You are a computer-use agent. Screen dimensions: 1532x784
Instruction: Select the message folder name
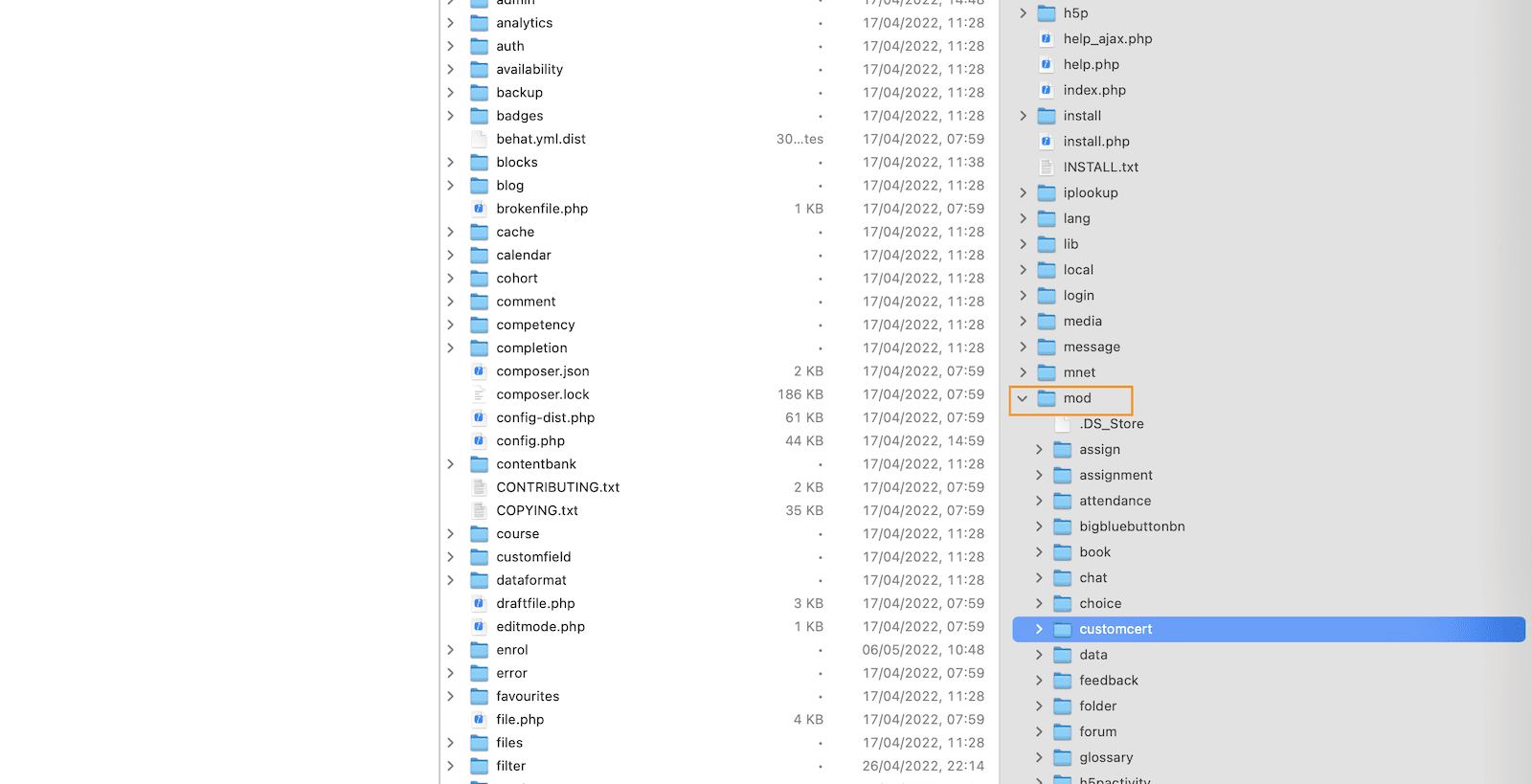tap(1092, 347)
